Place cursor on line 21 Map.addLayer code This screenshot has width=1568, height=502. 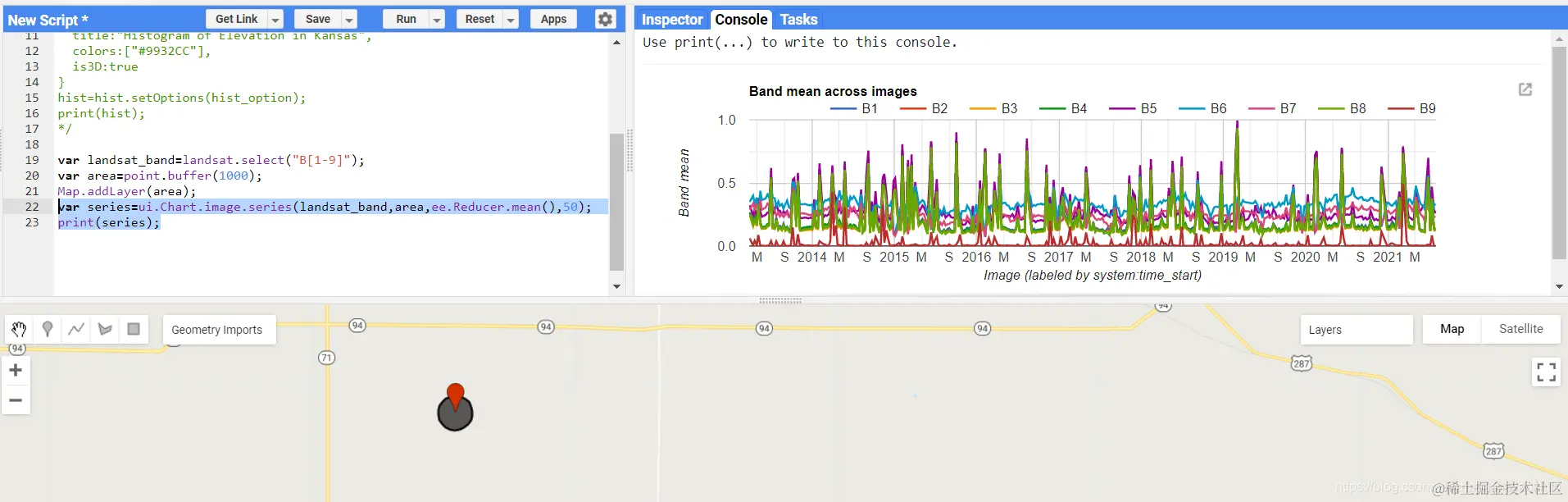(x=127, y=191)
